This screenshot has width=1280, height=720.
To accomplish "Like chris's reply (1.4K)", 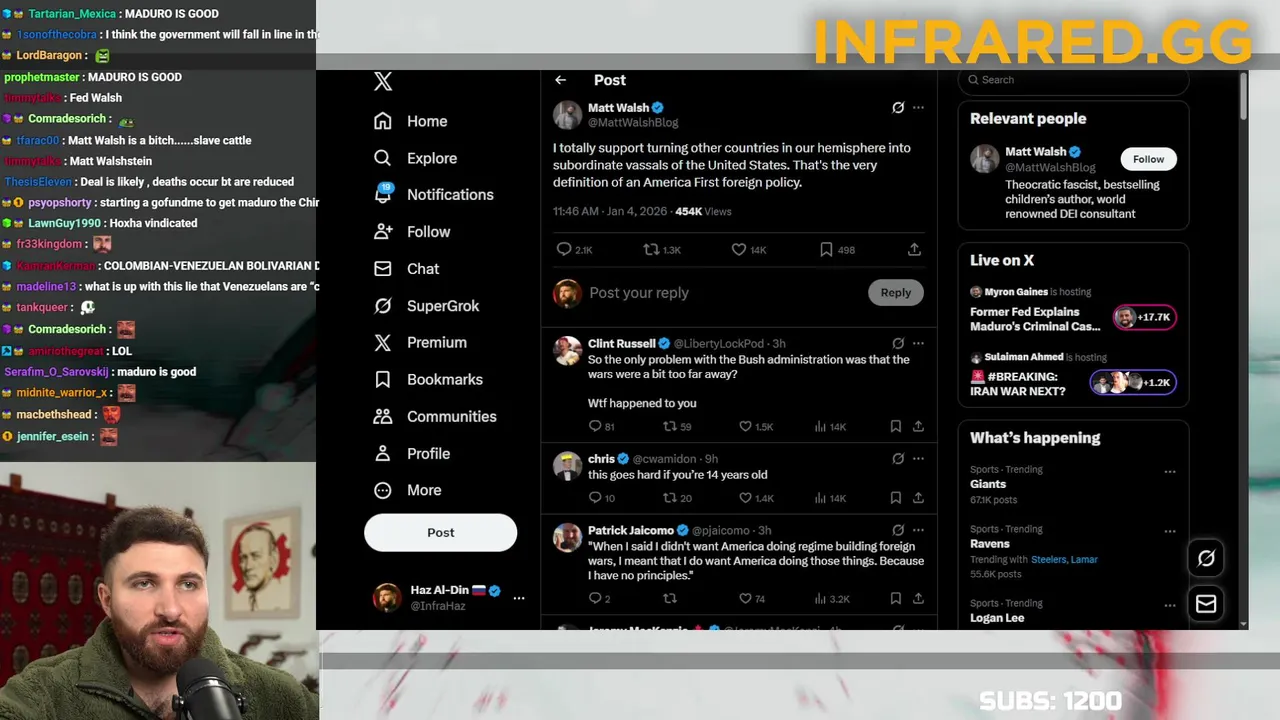I will point(745,497).
